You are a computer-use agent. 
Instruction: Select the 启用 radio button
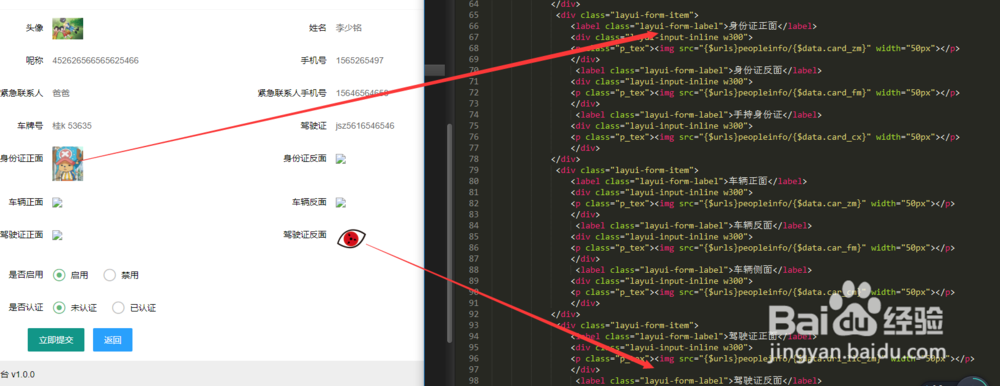click(x=59, y=275)
